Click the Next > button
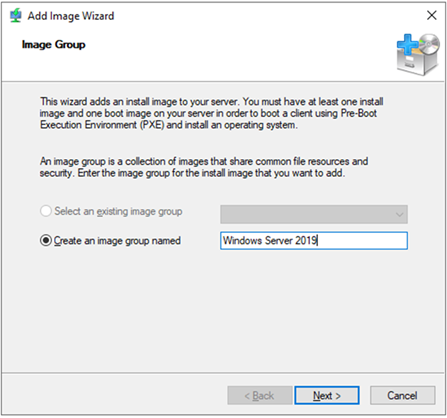The height and width of the screenshot is (418, 447). 327,396
